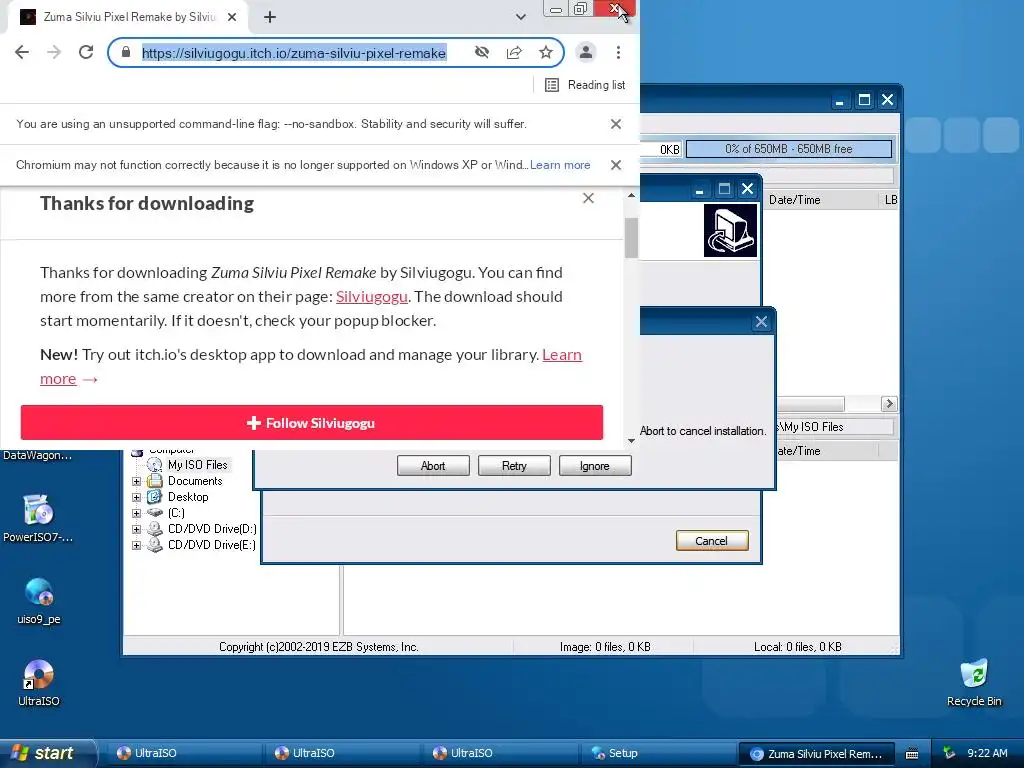The width and height of the screenshot is (1024, 768).
Task: Select CD/DVD Drive(E:) in tree
Action: 212,545
